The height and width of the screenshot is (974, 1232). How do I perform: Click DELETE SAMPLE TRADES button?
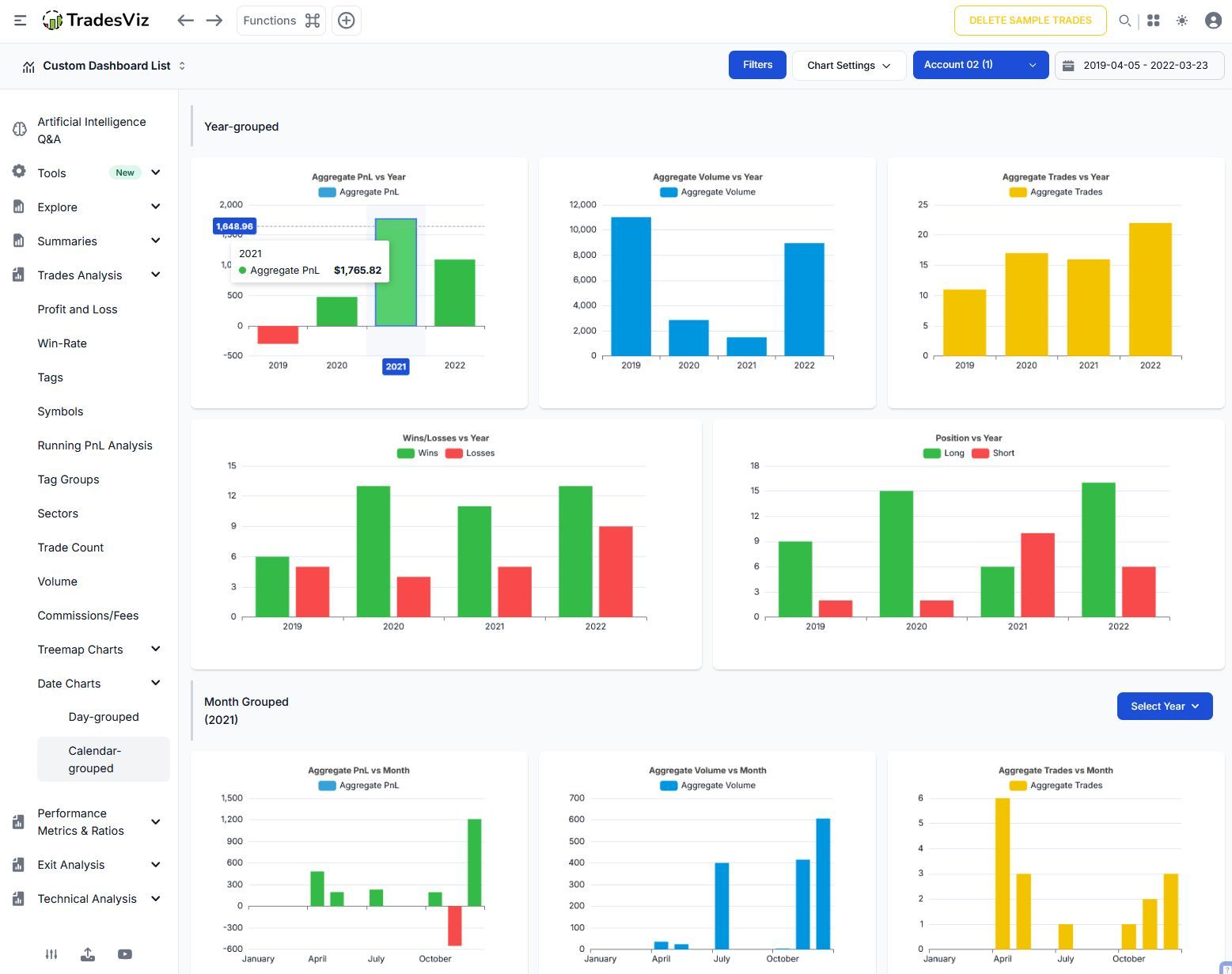click(x=1030, y=21)
